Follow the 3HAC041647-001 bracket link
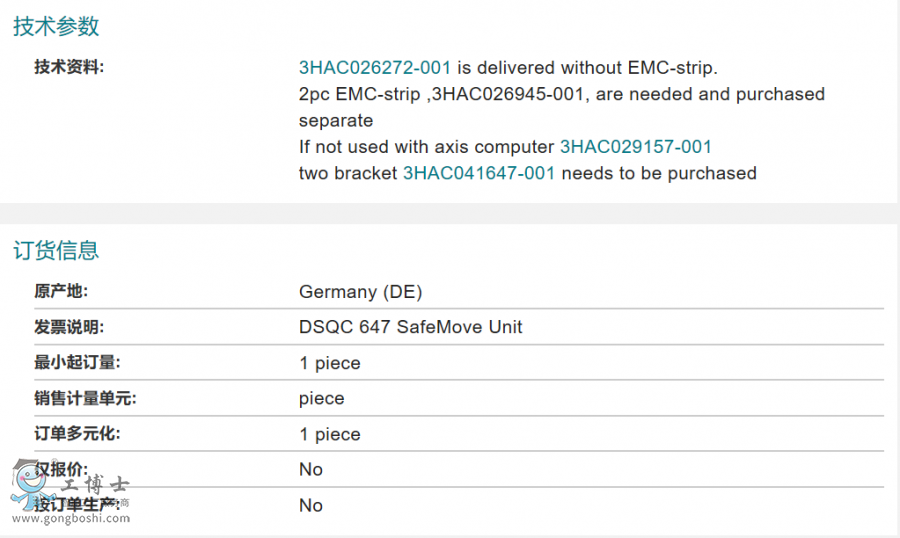This screenshot has width=900, height=538. pyautogui.click(x=478, y=173)
